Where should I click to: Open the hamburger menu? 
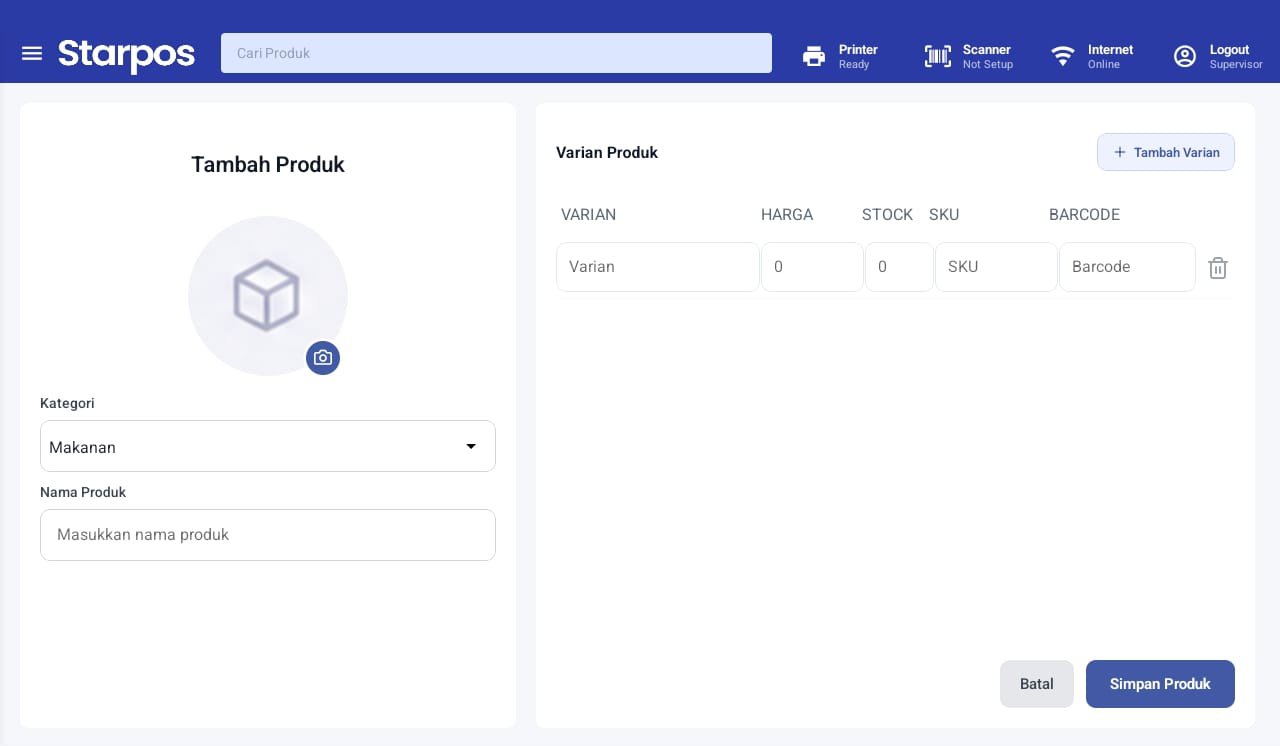click(32, 53)
